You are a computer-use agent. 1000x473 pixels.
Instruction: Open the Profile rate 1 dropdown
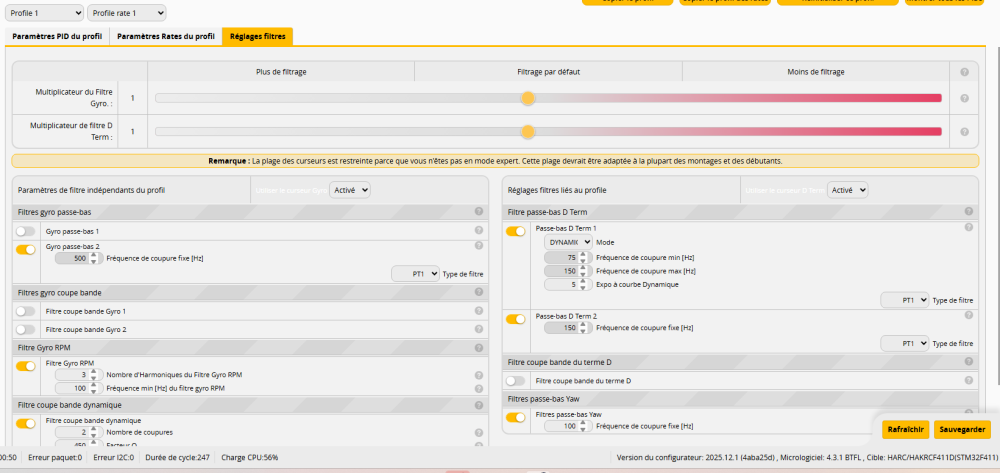[127, 13]
